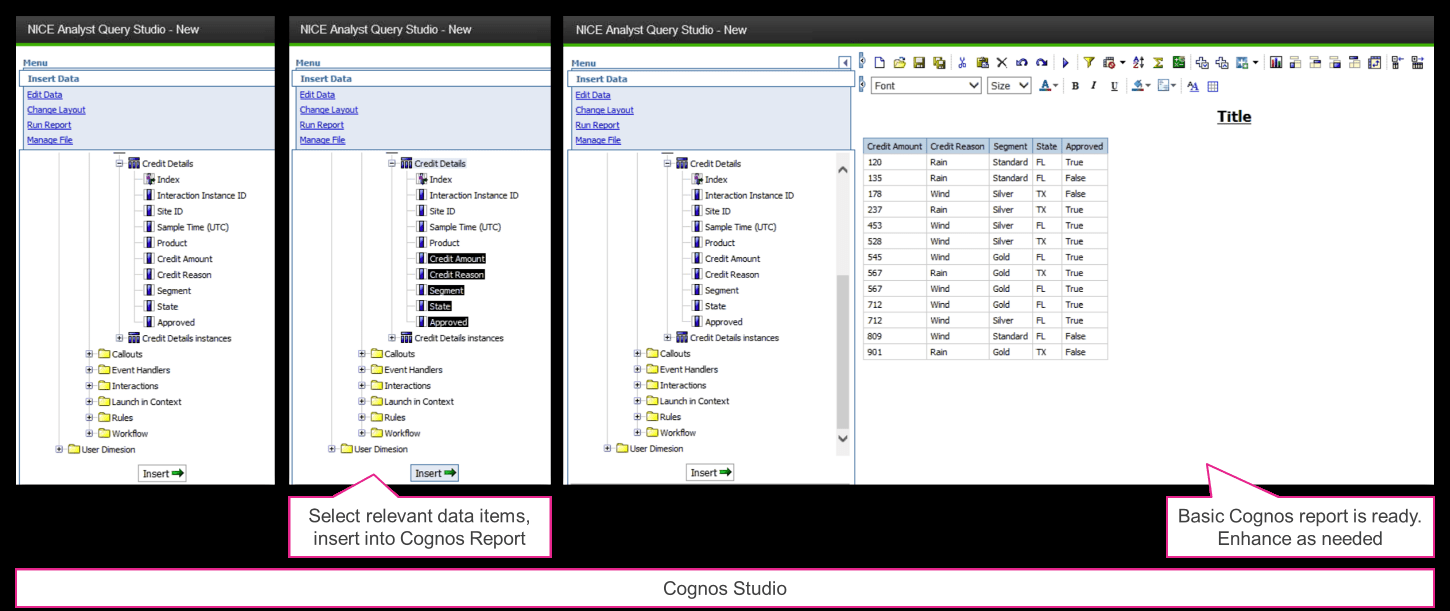This screenshot has width=1450, height=611.
Task: Expand Interactions folder in right panel
Action: [x=637, y=385]
